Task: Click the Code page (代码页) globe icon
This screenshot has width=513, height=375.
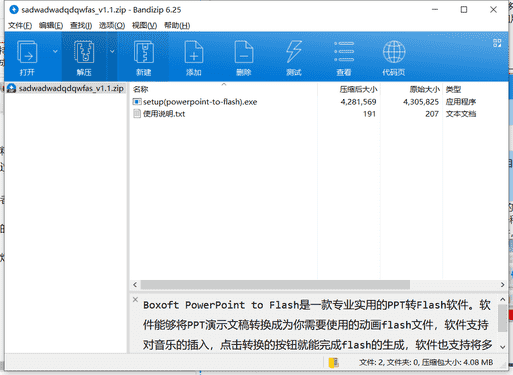Action: point(394,52)
